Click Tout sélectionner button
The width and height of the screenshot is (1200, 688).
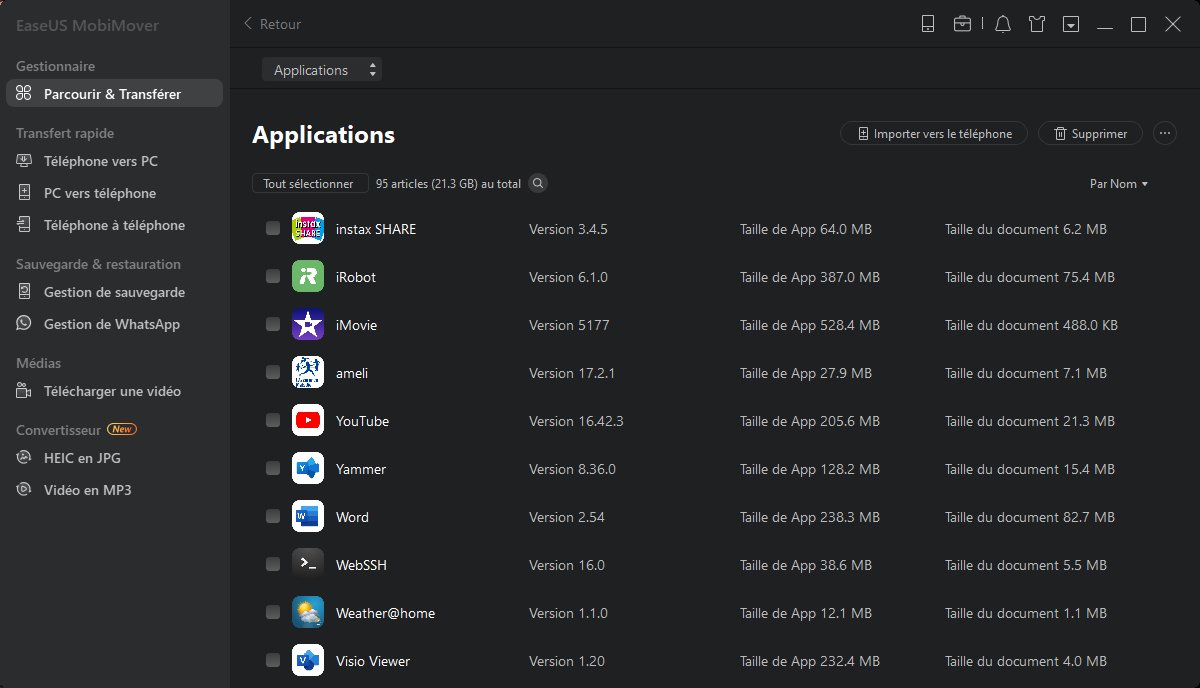pyautogui.click(x=309, y=184)
